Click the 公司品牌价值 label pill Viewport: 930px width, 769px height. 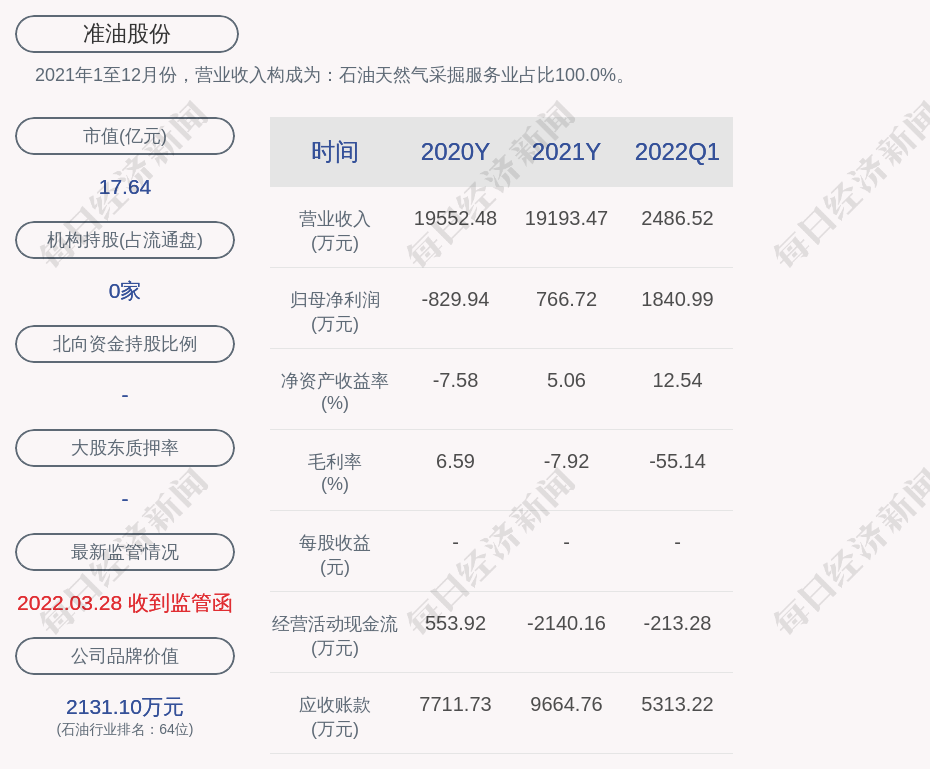(x=125, y=656)
